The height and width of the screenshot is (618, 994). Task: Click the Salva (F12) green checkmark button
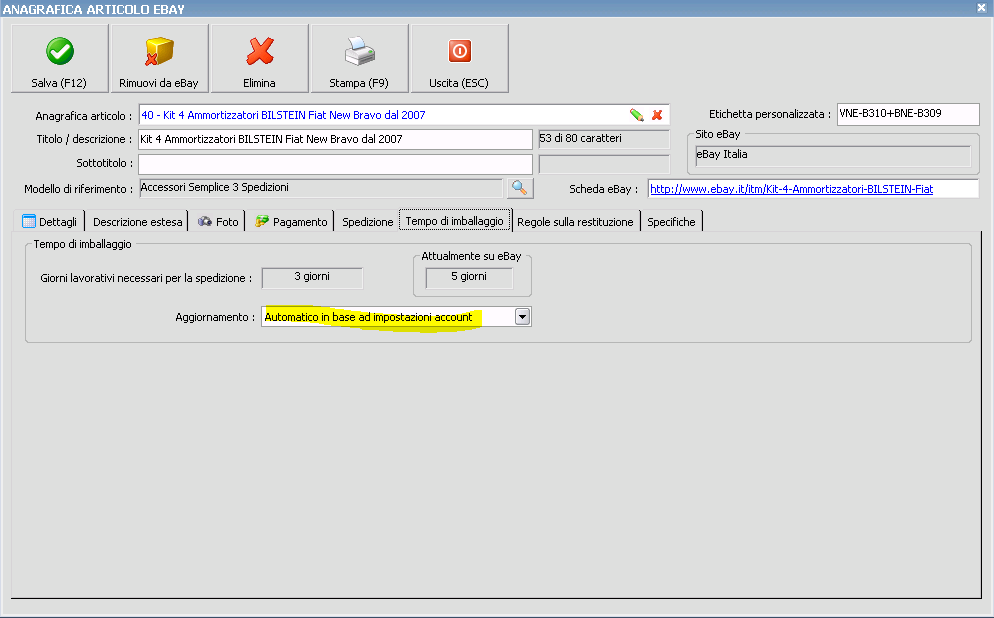[x=60, y=58]
